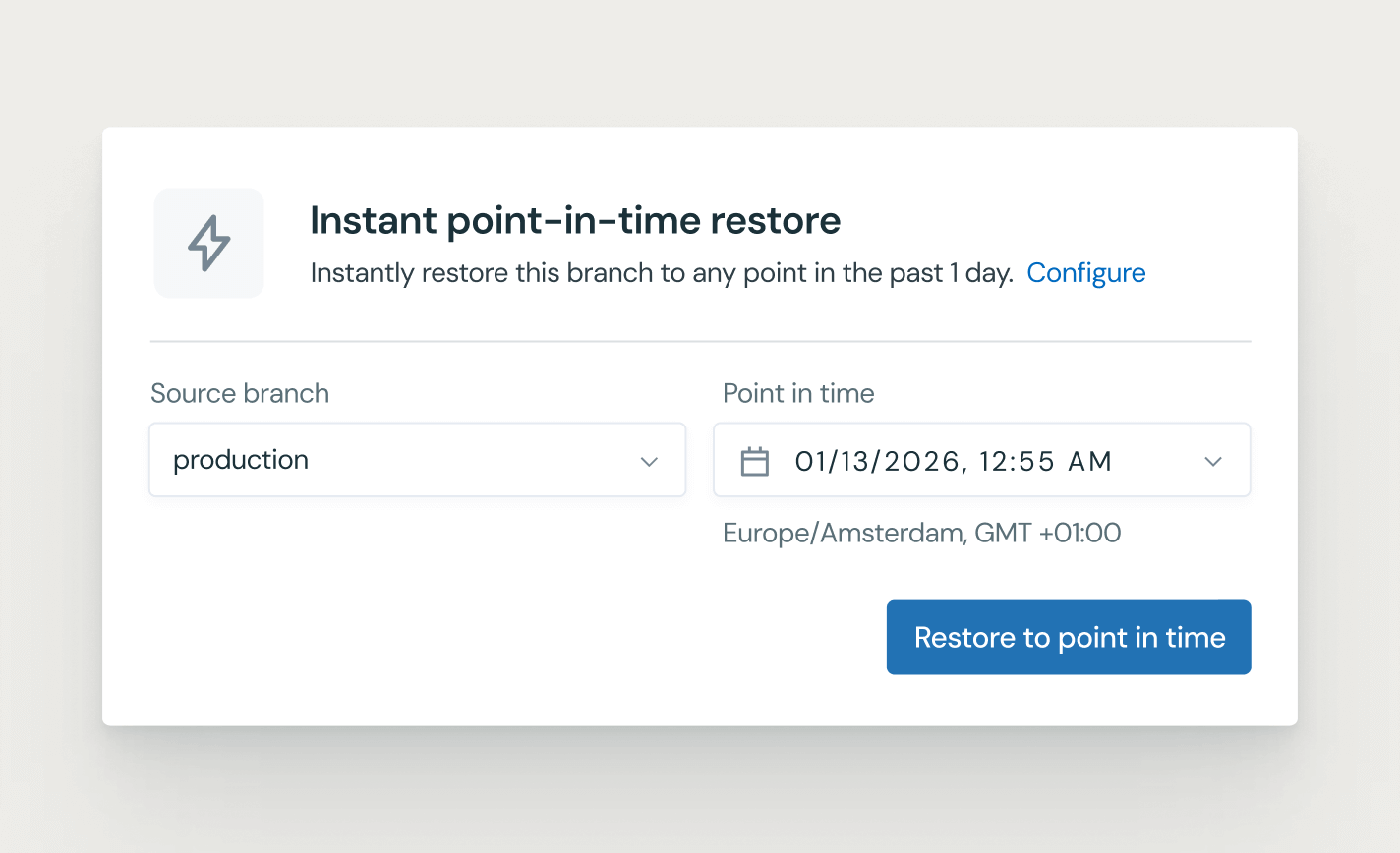Click inside the Source branch input box
Viewport: 1400px width, 853px height.
(417, 460)
